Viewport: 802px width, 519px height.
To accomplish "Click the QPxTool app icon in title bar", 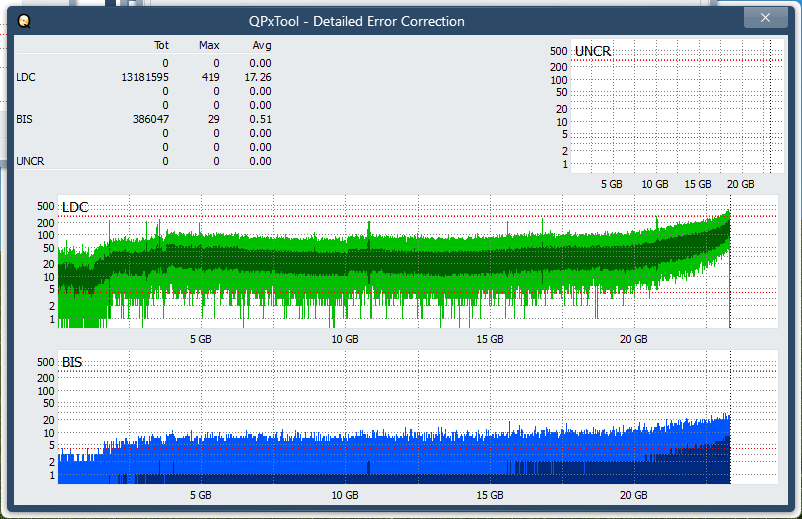I will pos(24,21).
